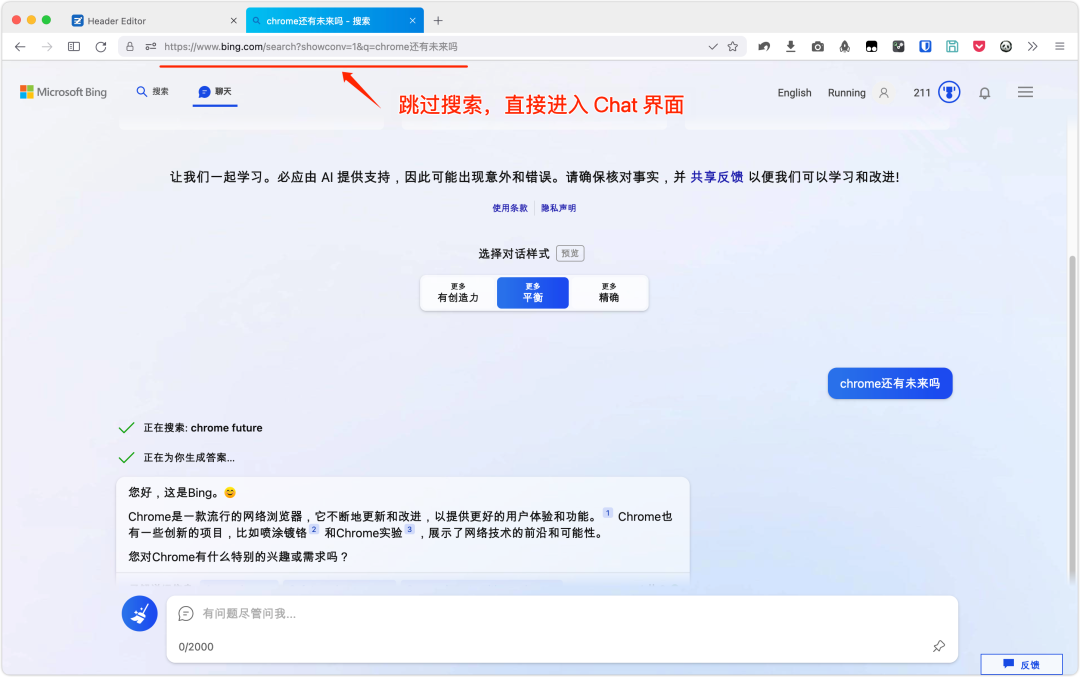This screenshot has height=677, width=1080.
Task: Save page to Pocket
Action: pos(979,47)
